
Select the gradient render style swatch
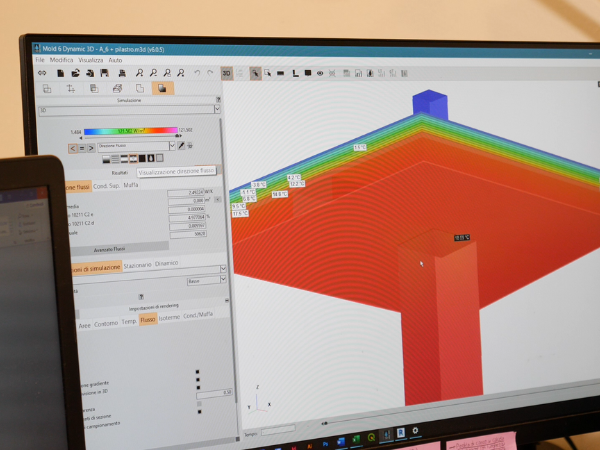point(106,159)
